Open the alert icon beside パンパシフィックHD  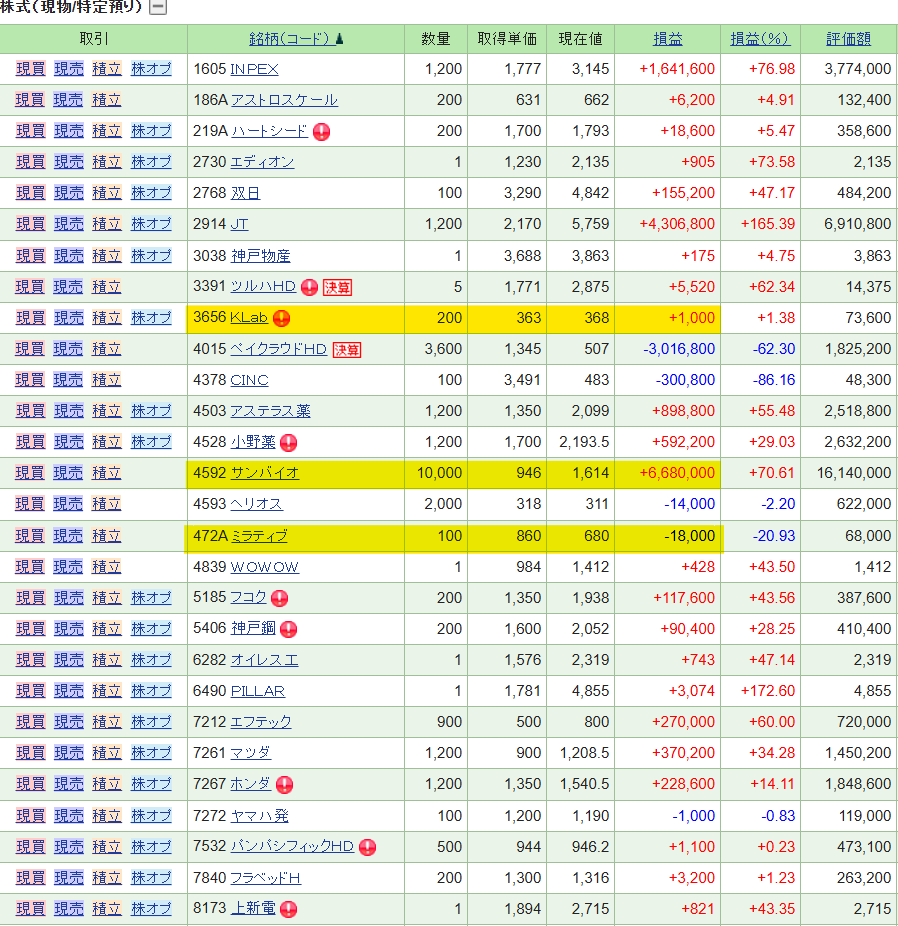coord(367,847)
